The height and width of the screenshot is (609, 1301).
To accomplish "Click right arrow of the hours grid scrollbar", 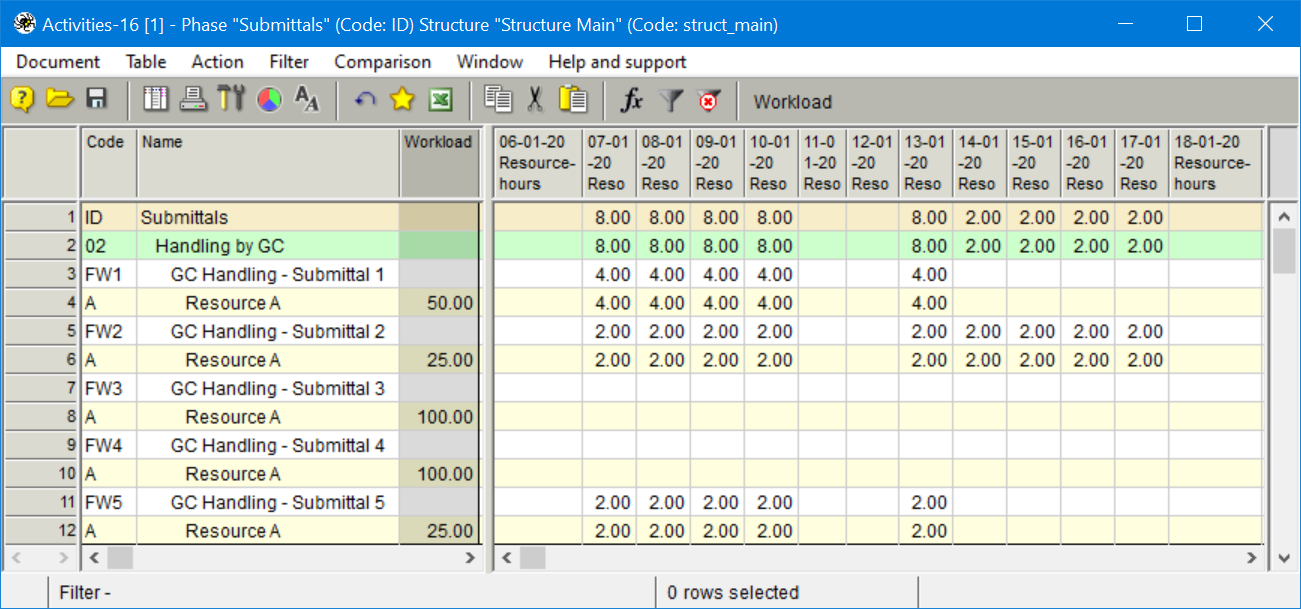I will (x=1251, y=557).
